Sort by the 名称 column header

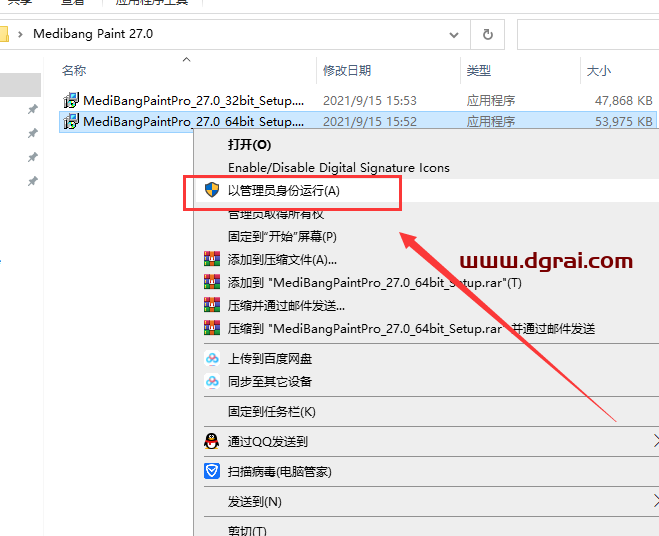74,70
